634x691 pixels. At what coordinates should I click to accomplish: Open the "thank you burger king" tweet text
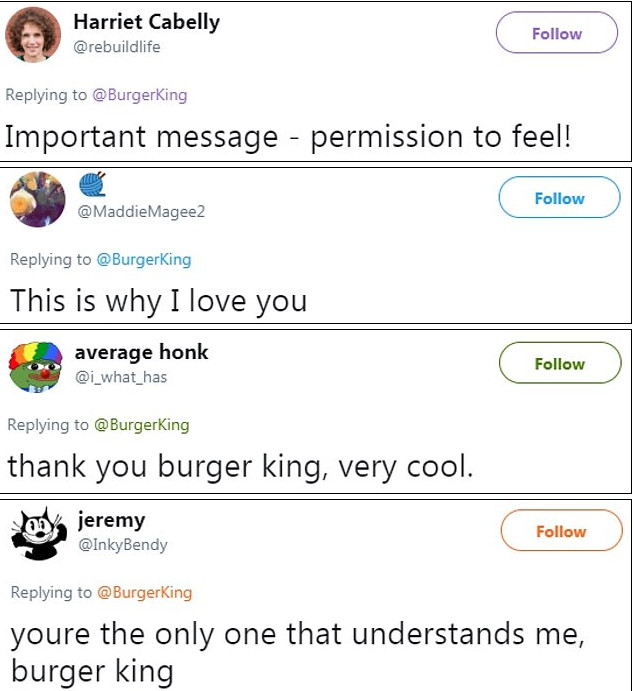pos(239,466)
